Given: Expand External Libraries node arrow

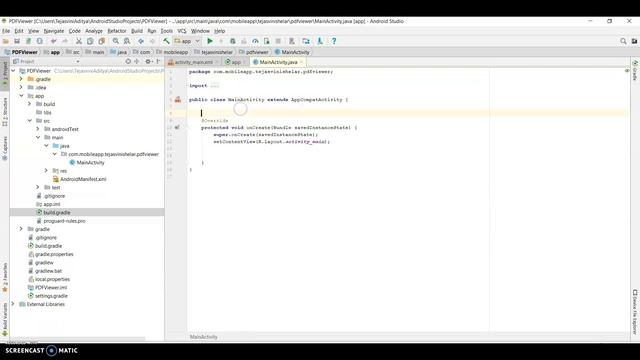Looking at the screenshot, I should click(13, 304).
